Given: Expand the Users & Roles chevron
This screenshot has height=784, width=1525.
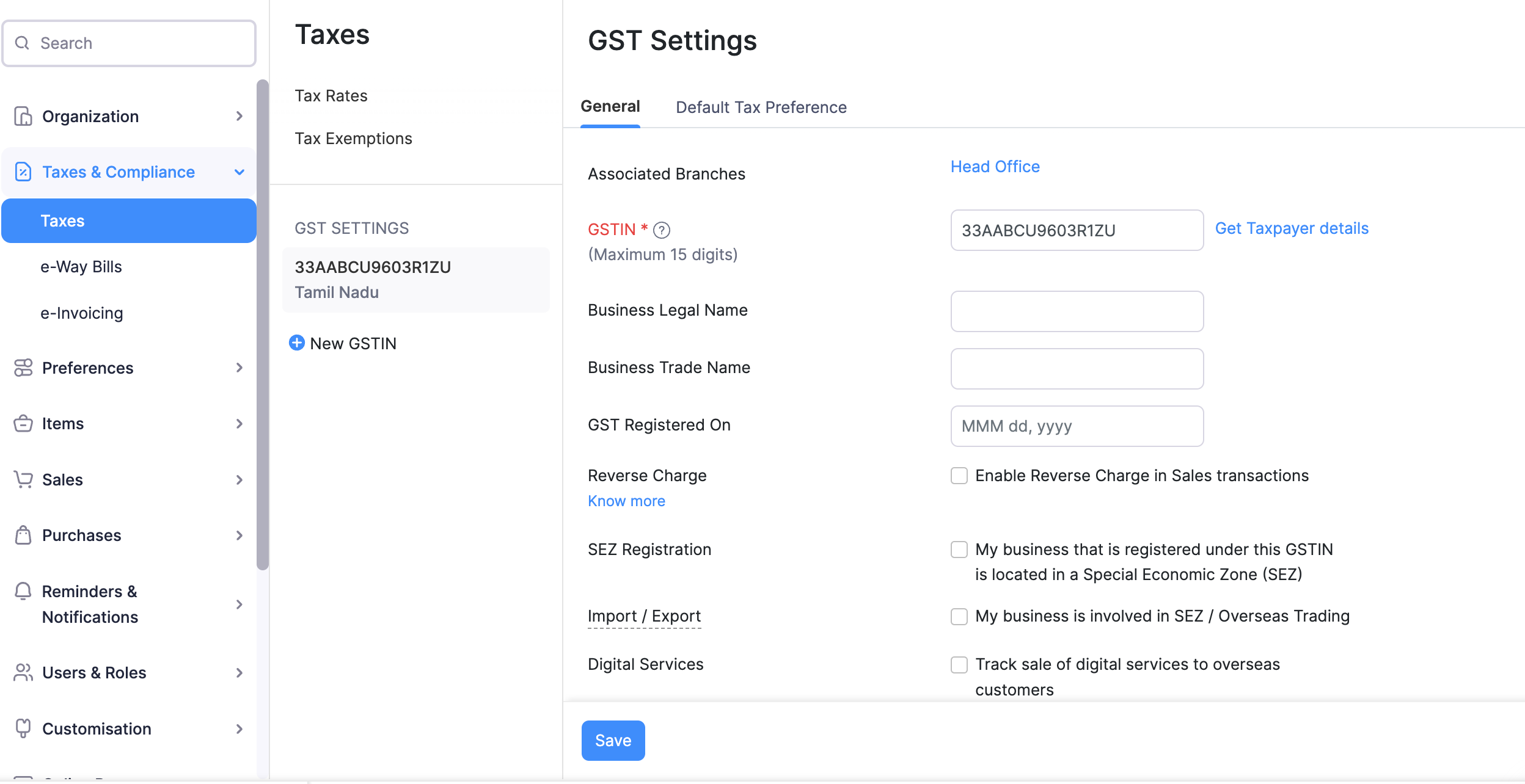Looking at the screenshot, I should (240, 673).
